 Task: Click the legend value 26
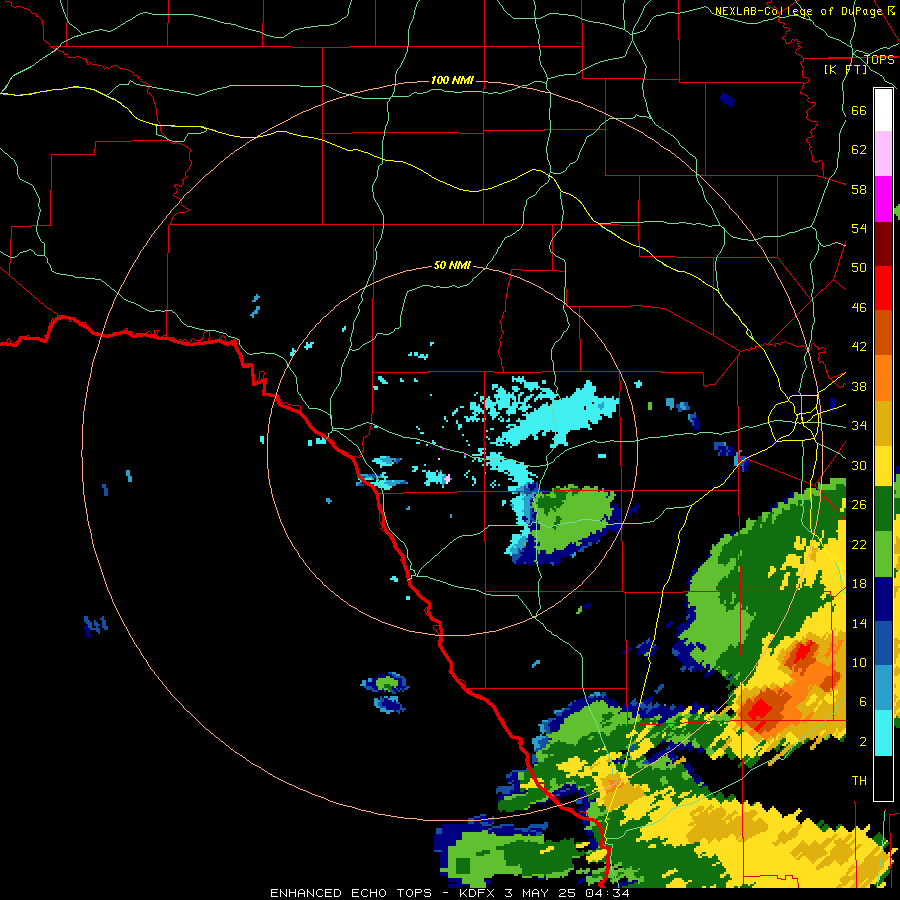coord(859,505)
